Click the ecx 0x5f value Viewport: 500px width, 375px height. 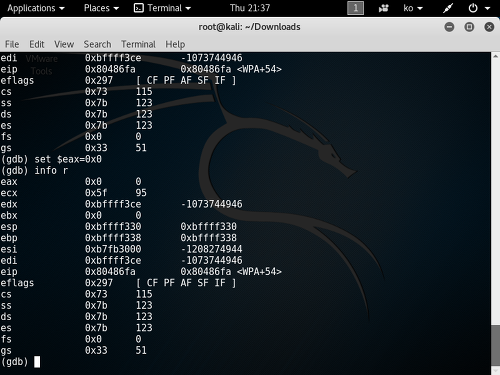(96, 193)
